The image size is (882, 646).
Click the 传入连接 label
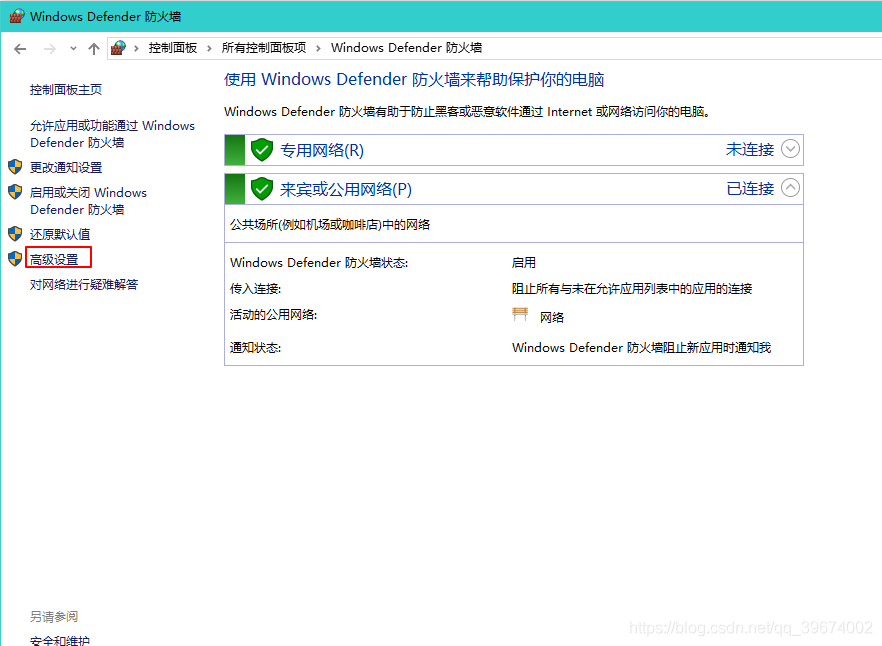pos(255,289)
